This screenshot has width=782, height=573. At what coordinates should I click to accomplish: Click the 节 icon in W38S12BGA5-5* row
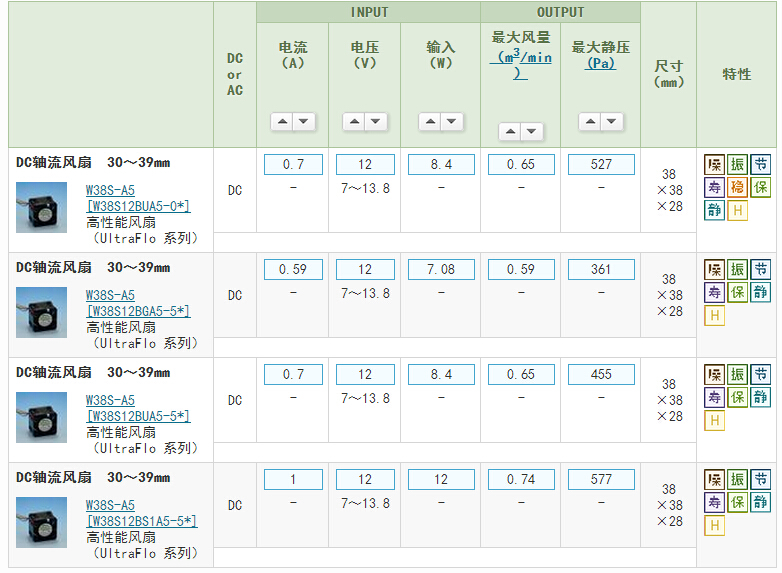pos(761,270)
